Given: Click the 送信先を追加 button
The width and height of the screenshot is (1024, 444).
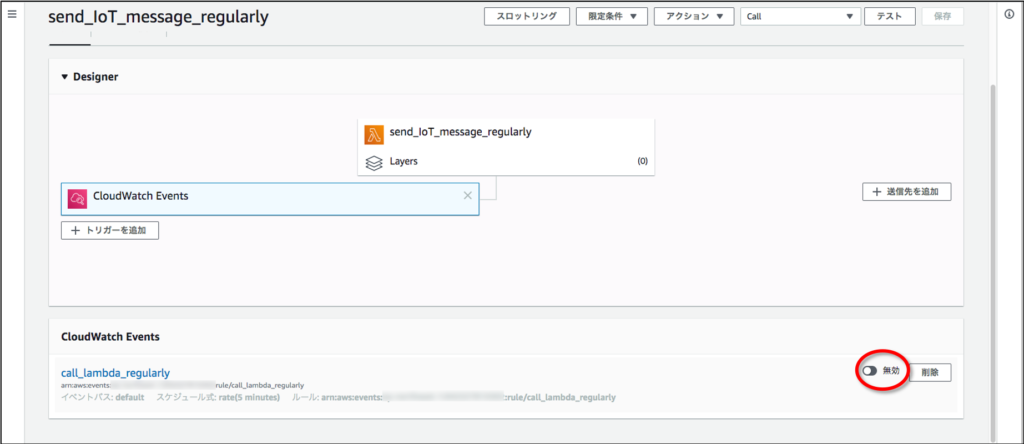Looking at the screenshot, I should point(906,191).
